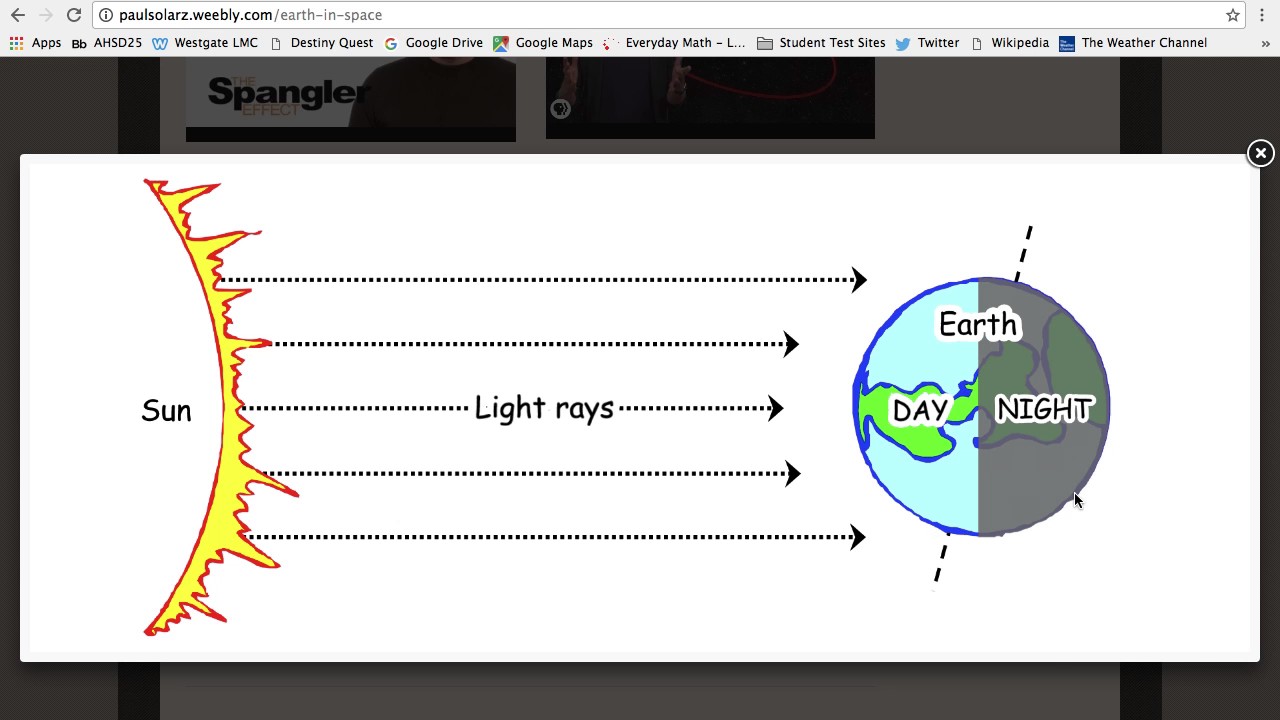
Task: Click the NIGHT label on globe
Action: point(1044,409)
